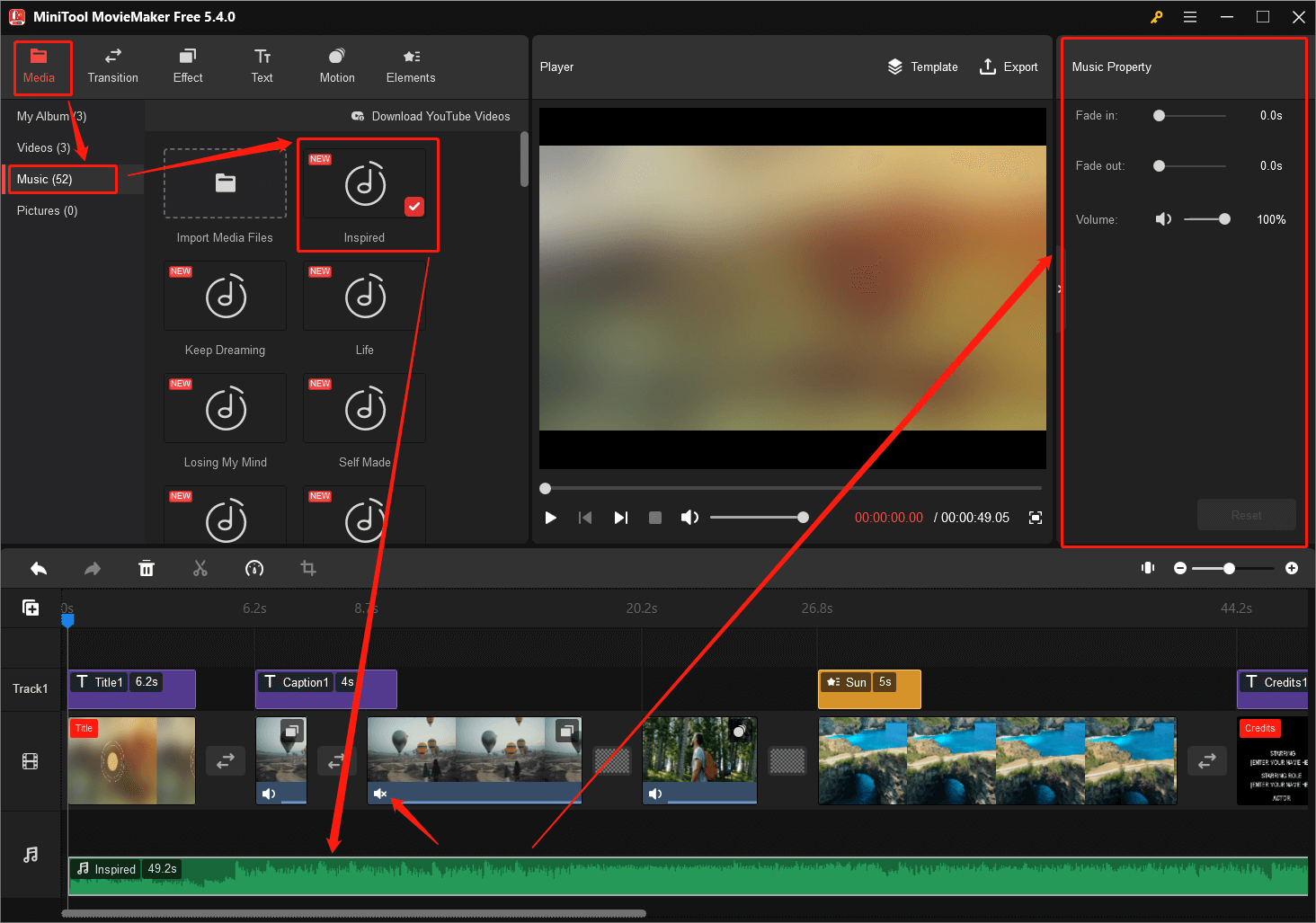
Task: Select the Inspired audio clip in timeline
Action: [x=689, y=876]
